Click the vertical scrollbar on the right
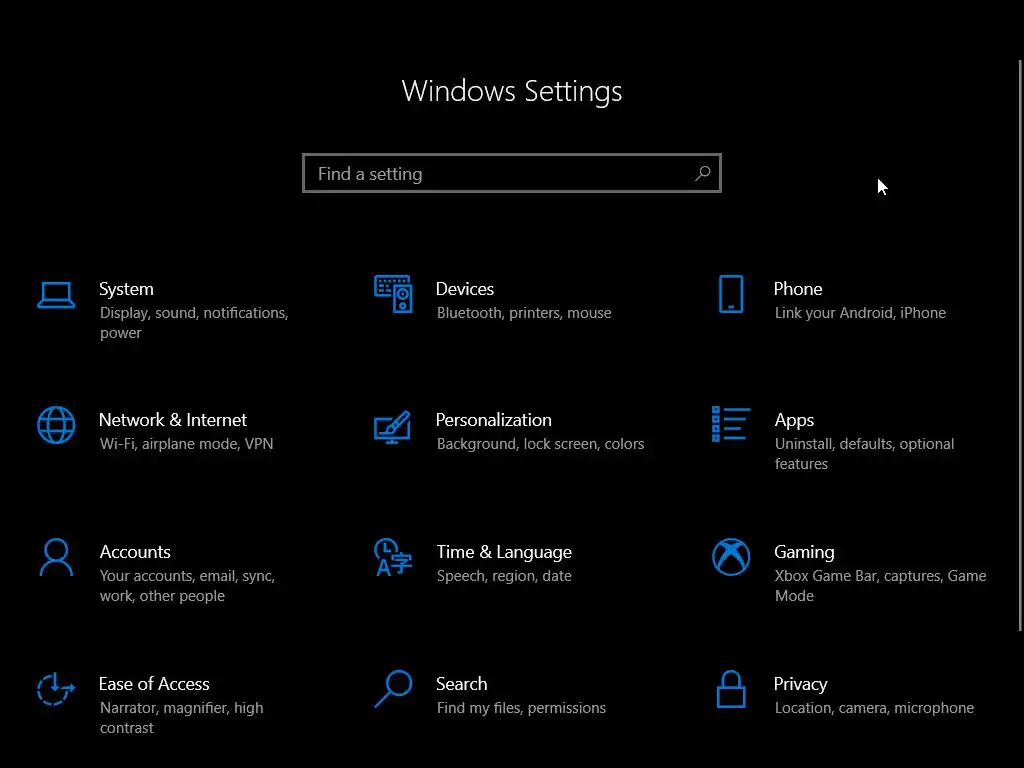1024x768 pixels. [x=1020, y=345]
